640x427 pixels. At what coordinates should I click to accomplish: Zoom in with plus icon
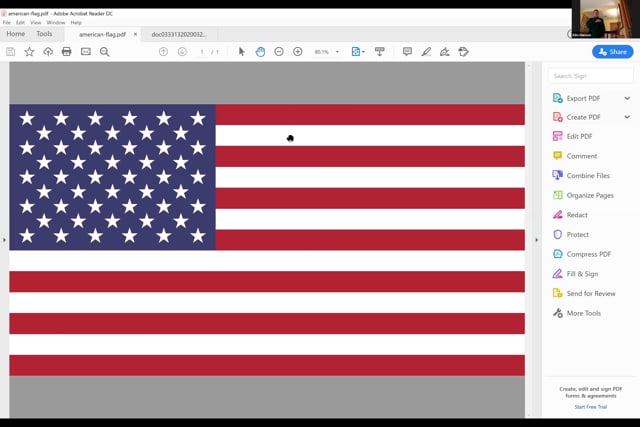pyautogui.click(x=298, y=52)
